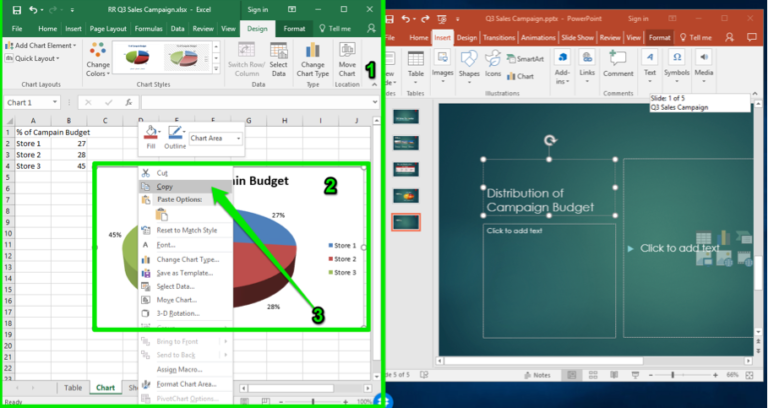This screenshot has height=408, width=768.
Task: Expand Chart Styles gallery more arrow
Action: click(216, 69)
